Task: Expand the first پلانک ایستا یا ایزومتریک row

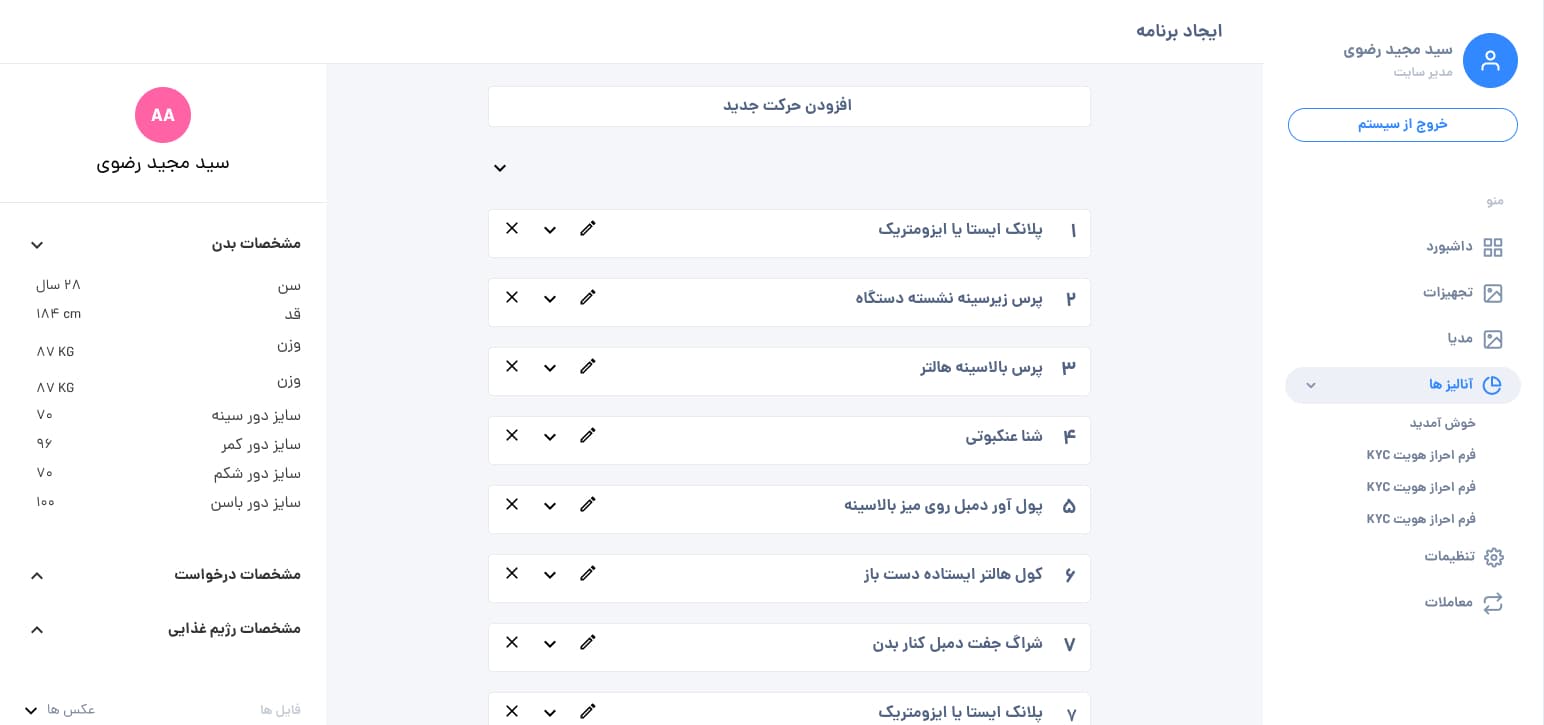Action: pos(550,230)
